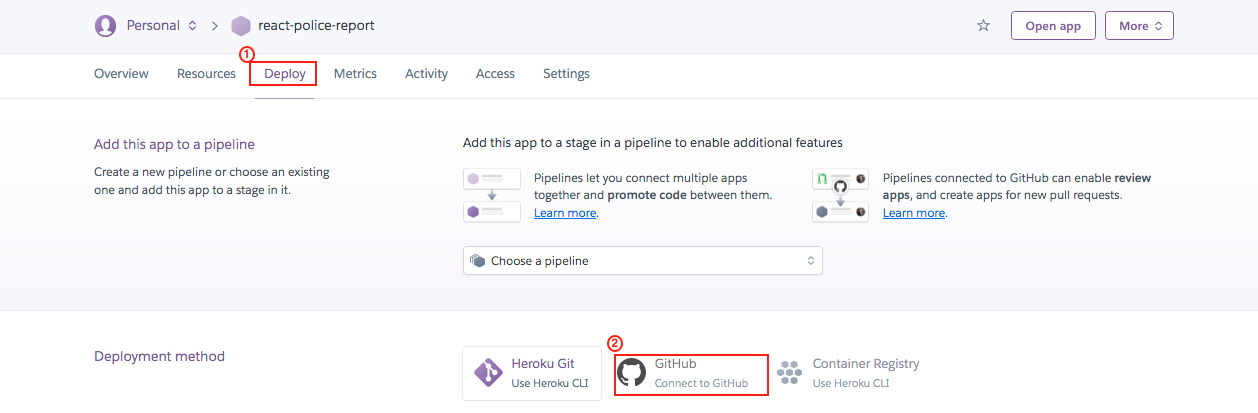Viewport: 1258px width, 413px height.
Task: Follow Learn more link about review apps
Action: tap(913, 213)
